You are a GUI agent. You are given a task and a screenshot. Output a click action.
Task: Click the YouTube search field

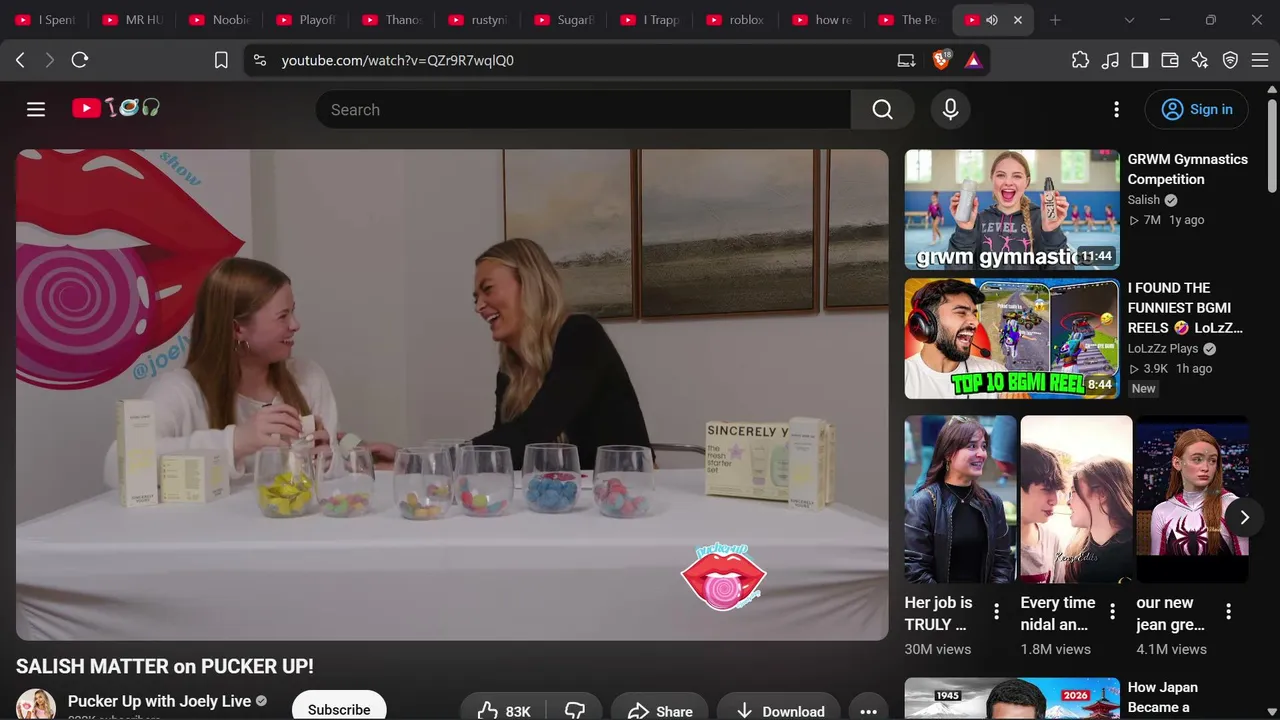(583, 110)
